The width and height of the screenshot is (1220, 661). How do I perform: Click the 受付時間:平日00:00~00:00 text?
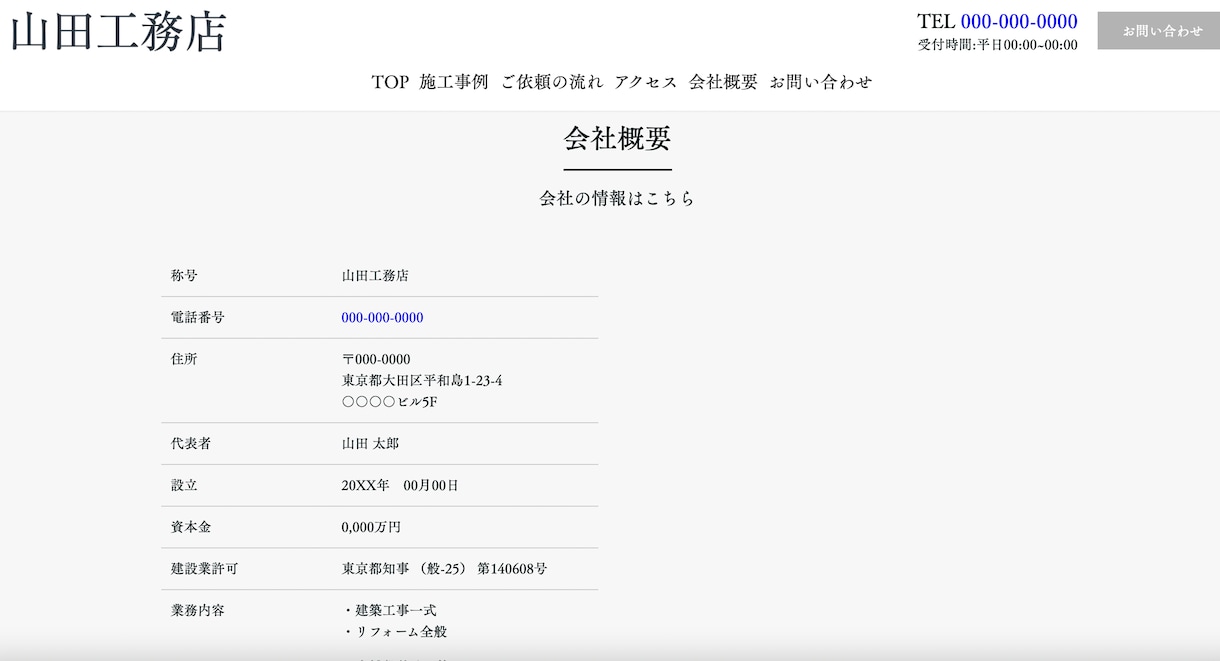(998, 45)
